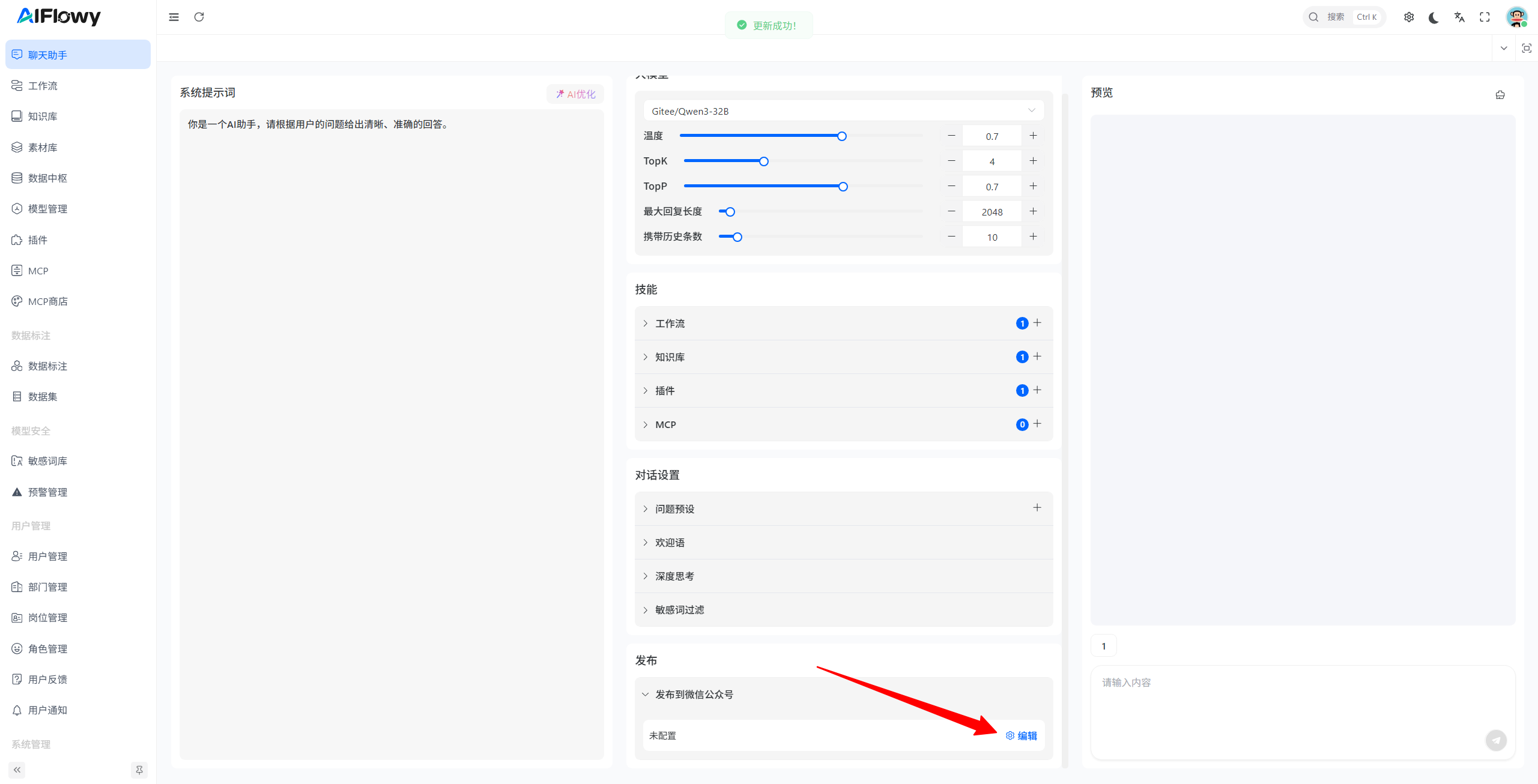Expand the 深度思考 dialog setting
This screenshot has height=784, width=1538.
point(674,576)
